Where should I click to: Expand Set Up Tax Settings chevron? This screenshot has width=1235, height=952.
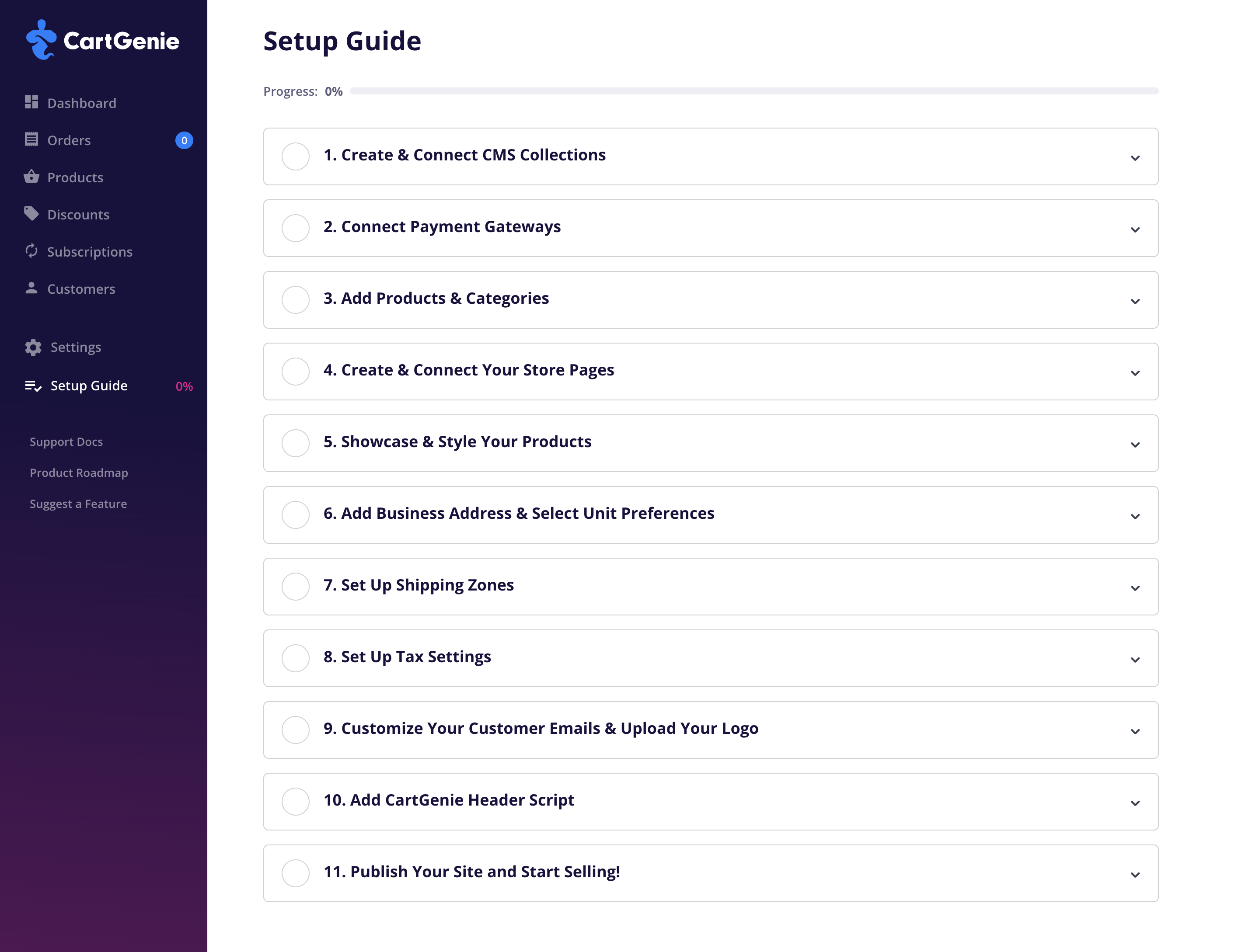1135,660
